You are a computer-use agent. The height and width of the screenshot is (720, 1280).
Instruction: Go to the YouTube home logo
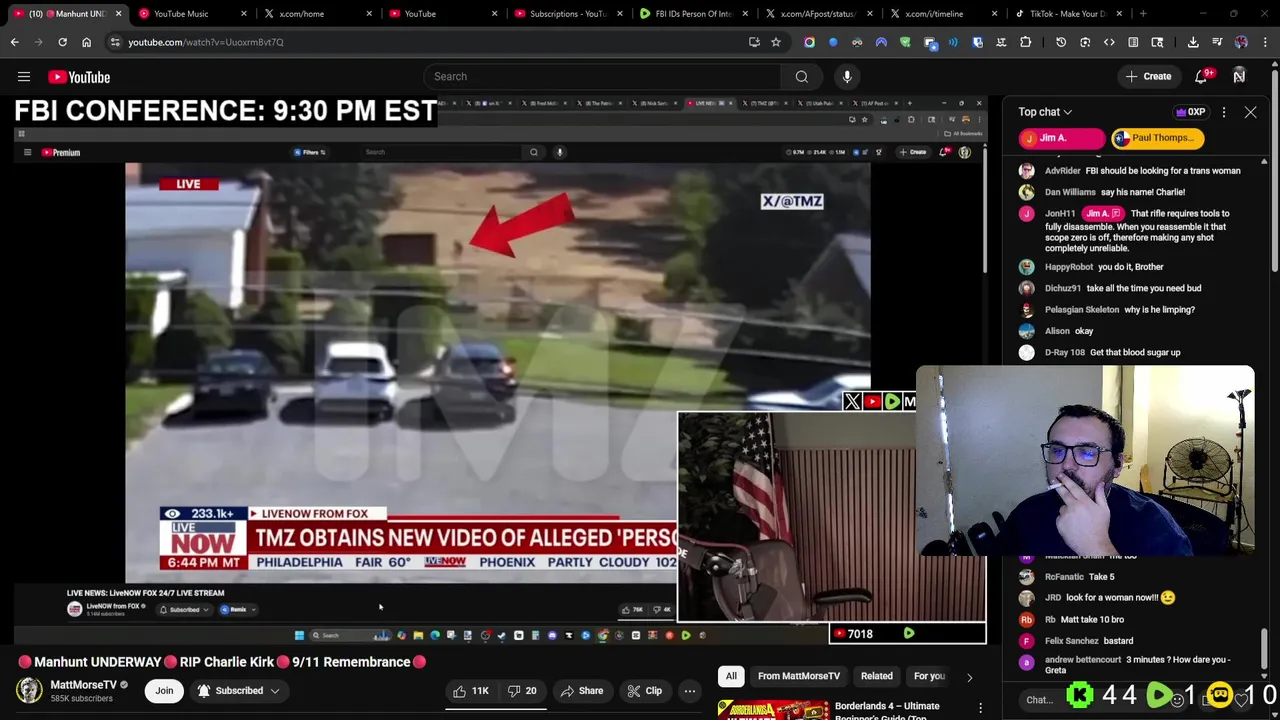coord(79,77)
